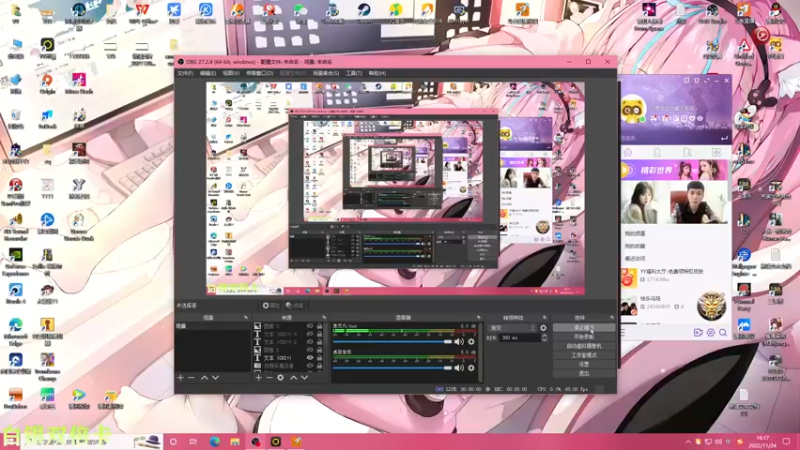This screenshot has width=800, height=450.
Task: Open File Explorer from the taskbar
Action: click(235, 442)
